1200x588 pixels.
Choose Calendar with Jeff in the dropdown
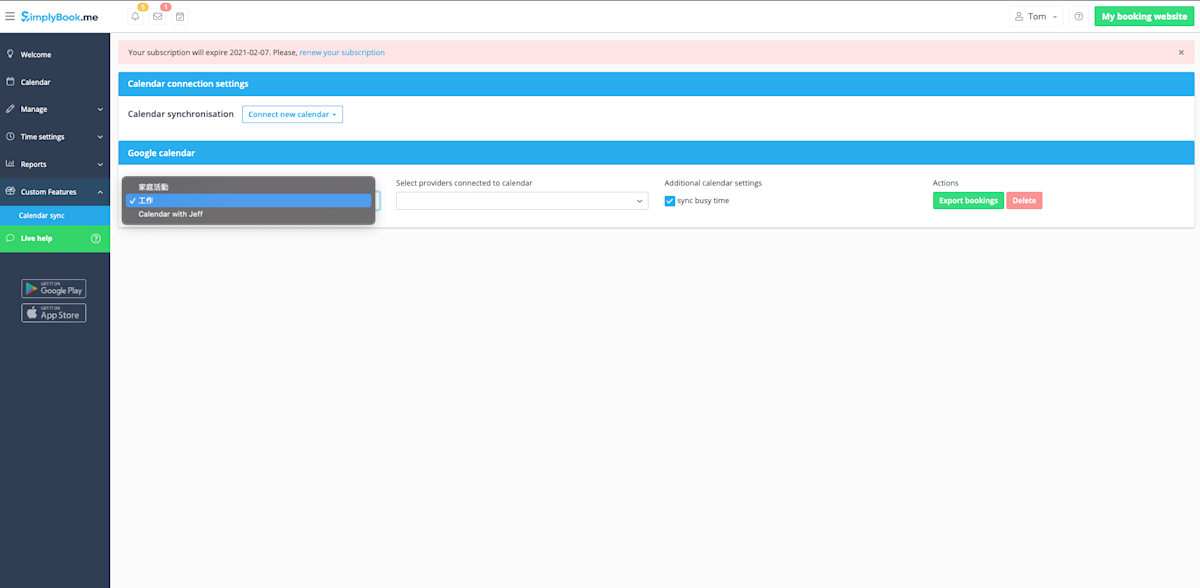172,213
